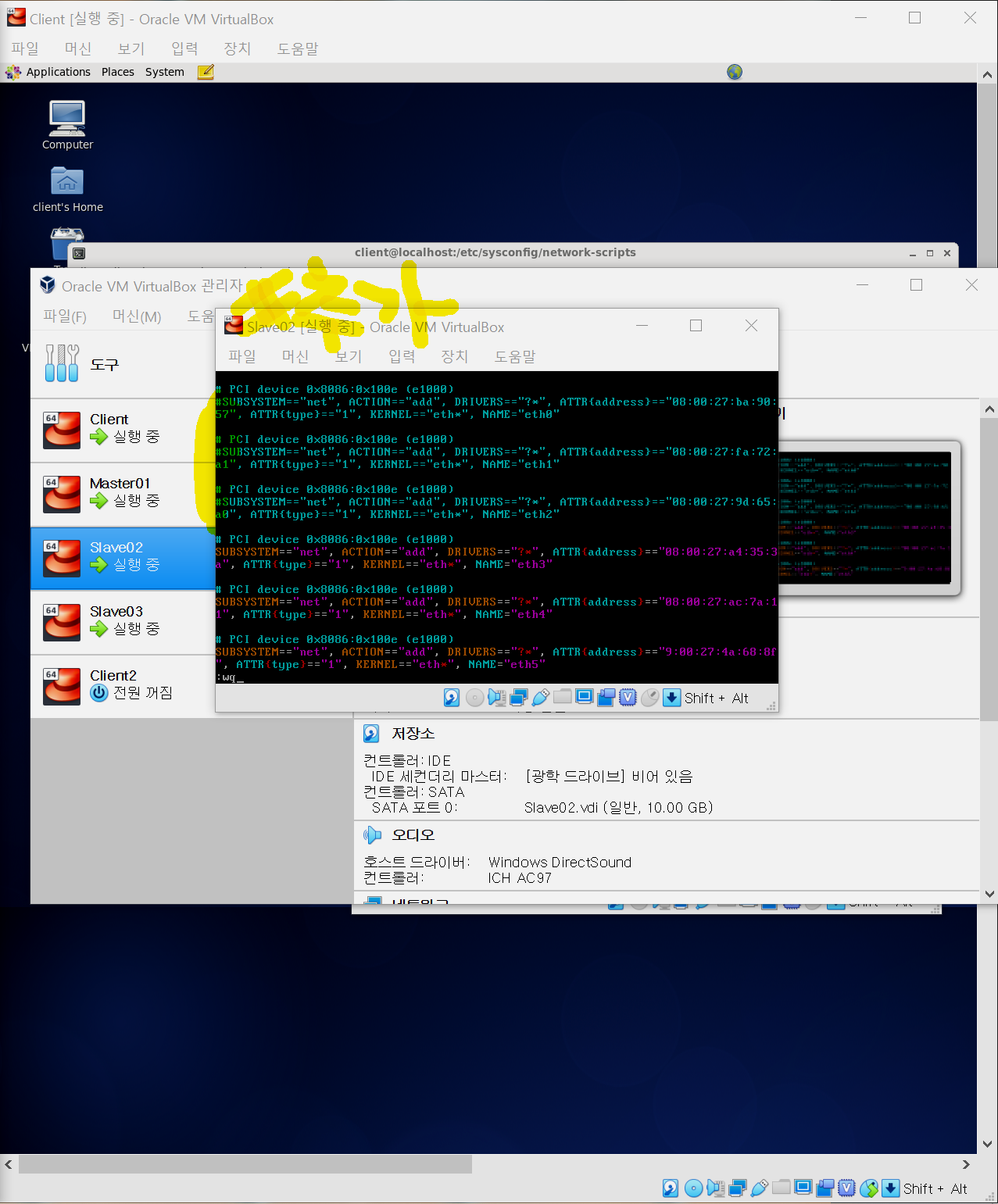Select the Slave02 VM in manager list

(x=123, y=558)
